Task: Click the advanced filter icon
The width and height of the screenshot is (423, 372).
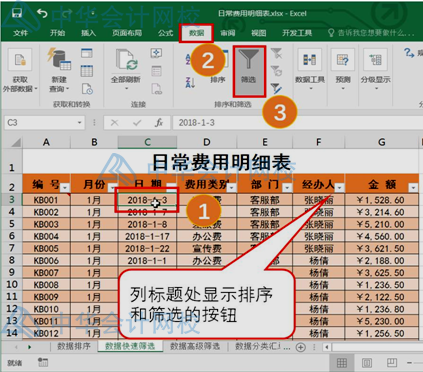Action: 276,88
